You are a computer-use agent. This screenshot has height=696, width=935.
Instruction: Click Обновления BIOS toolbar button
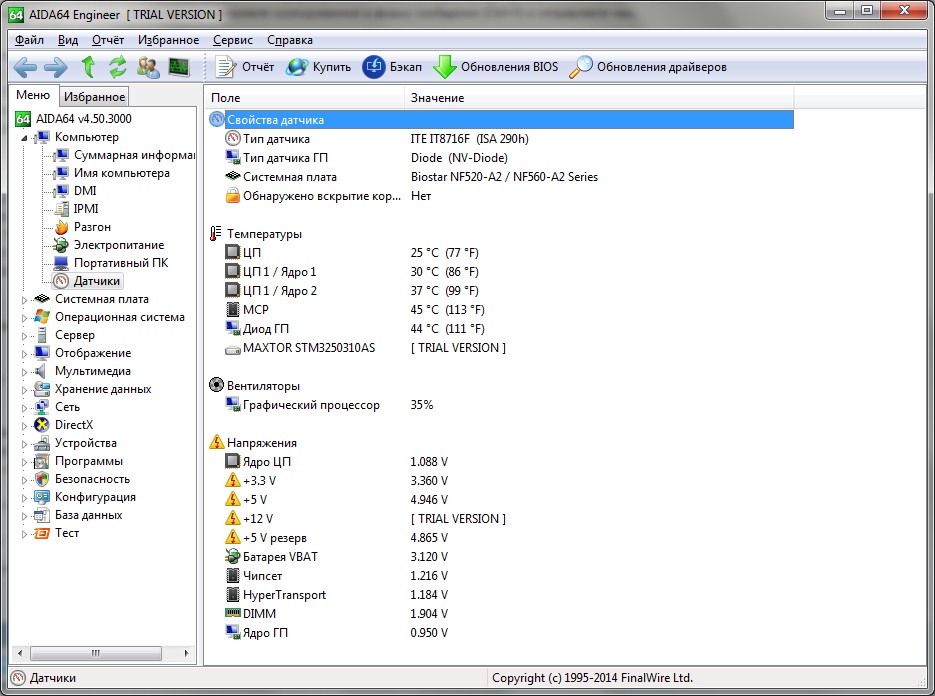496,67
